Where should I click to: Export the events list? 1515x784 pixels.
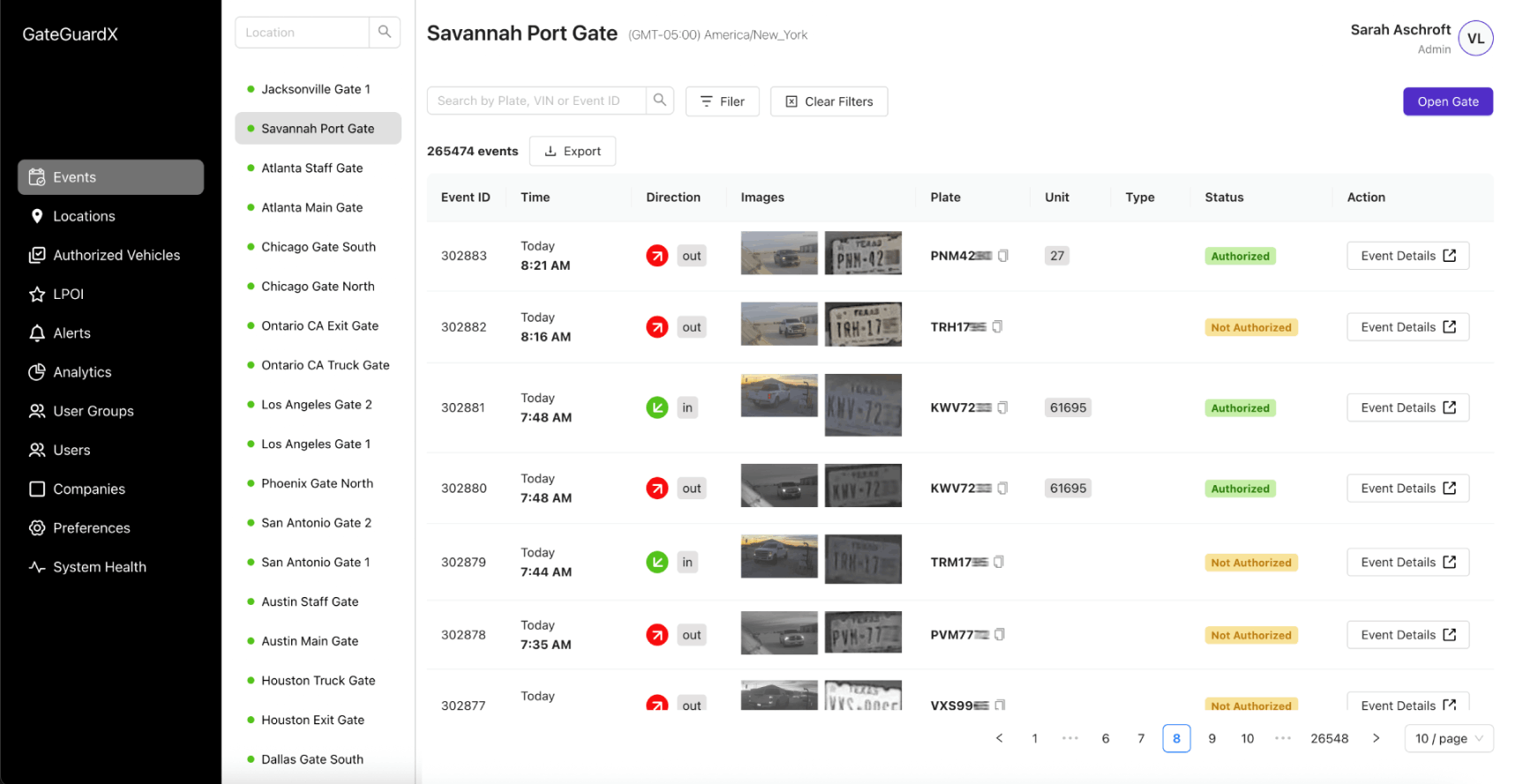click(573, 151)
